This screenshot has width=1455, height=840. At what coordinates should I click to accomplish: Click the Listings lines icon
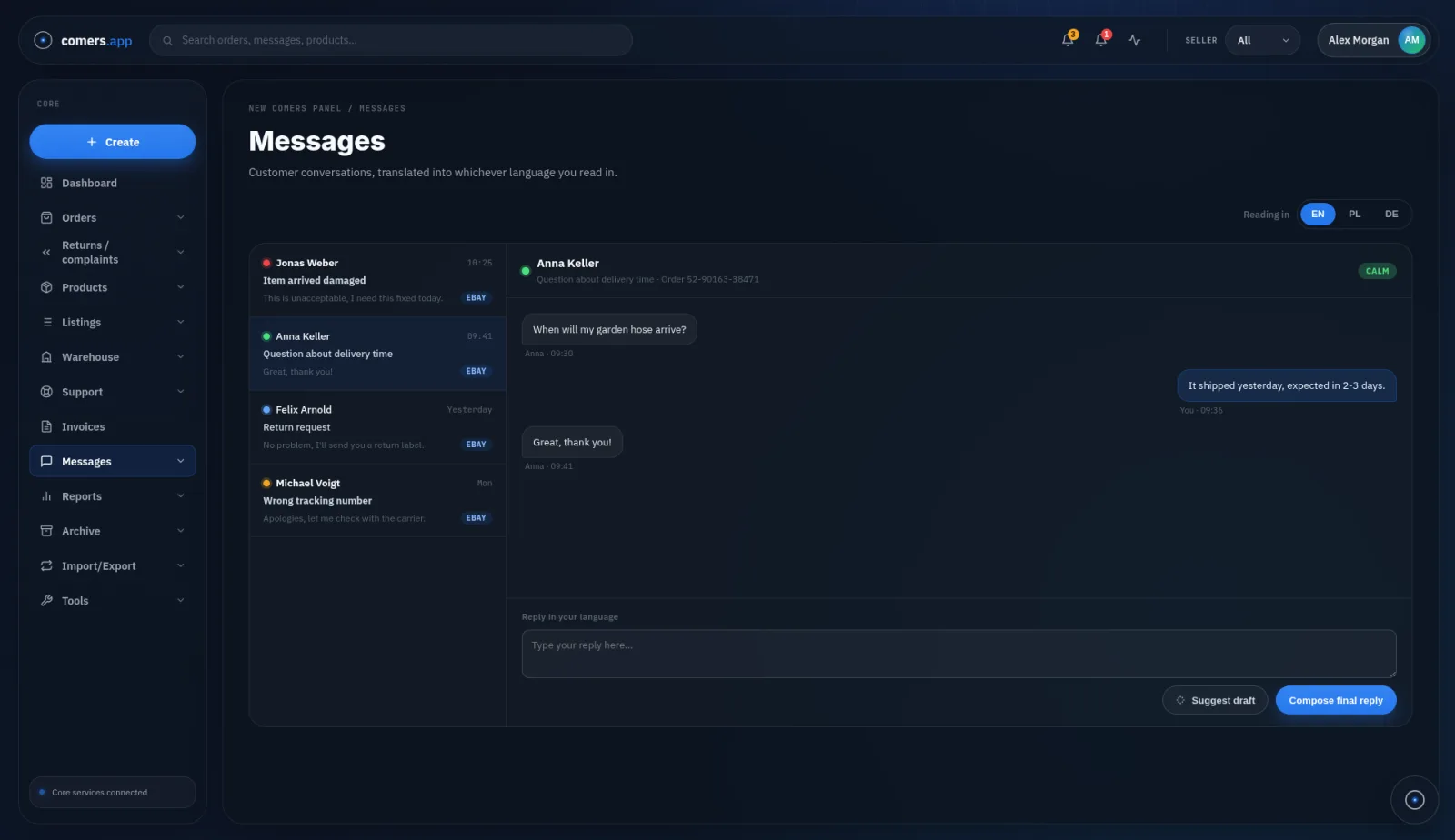[x=47, y=322]
